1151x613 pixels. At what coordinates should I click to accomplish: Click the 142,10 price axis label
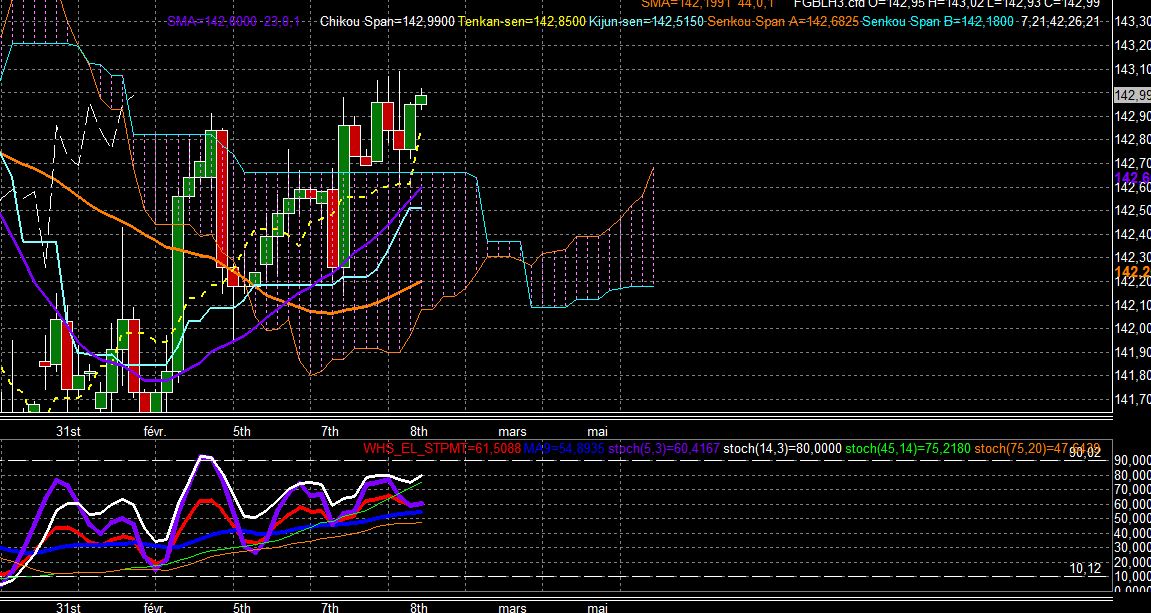tap(1133, 305)
